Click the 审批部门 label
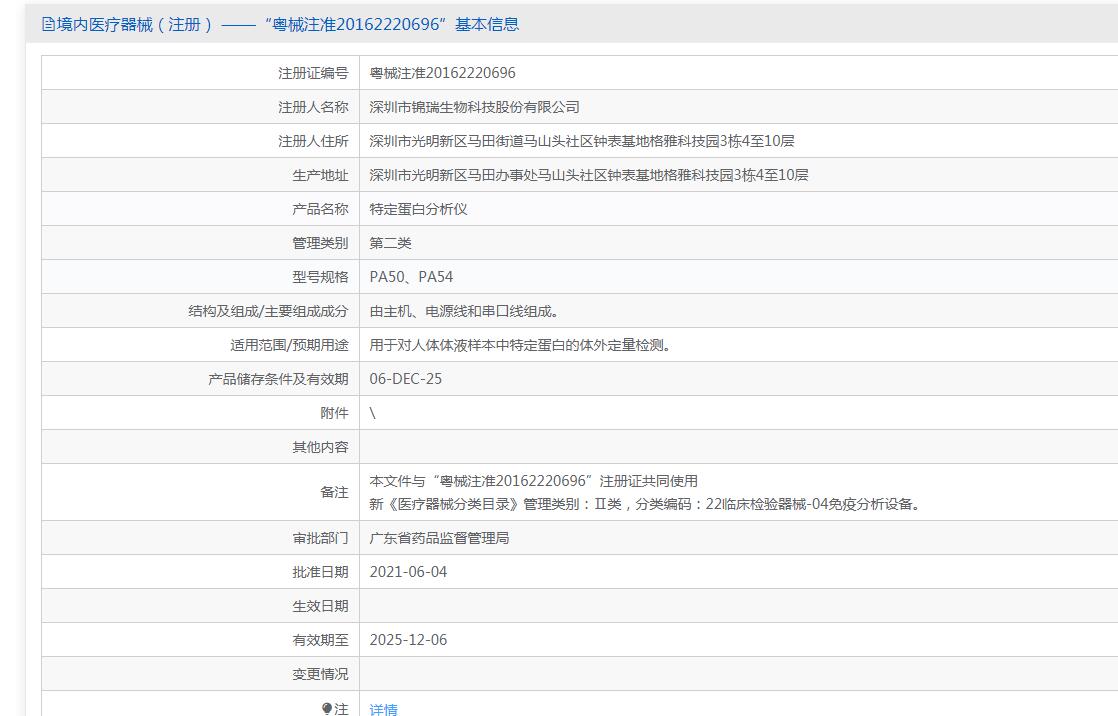The height and width of the screenshot is (716, 1118). click(x=320, y=538)
